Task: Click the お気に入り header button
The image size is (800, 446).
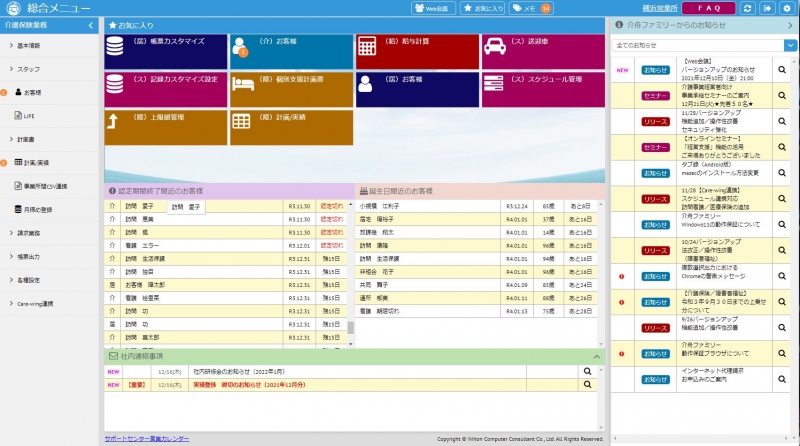Action: tap(483, 8)
